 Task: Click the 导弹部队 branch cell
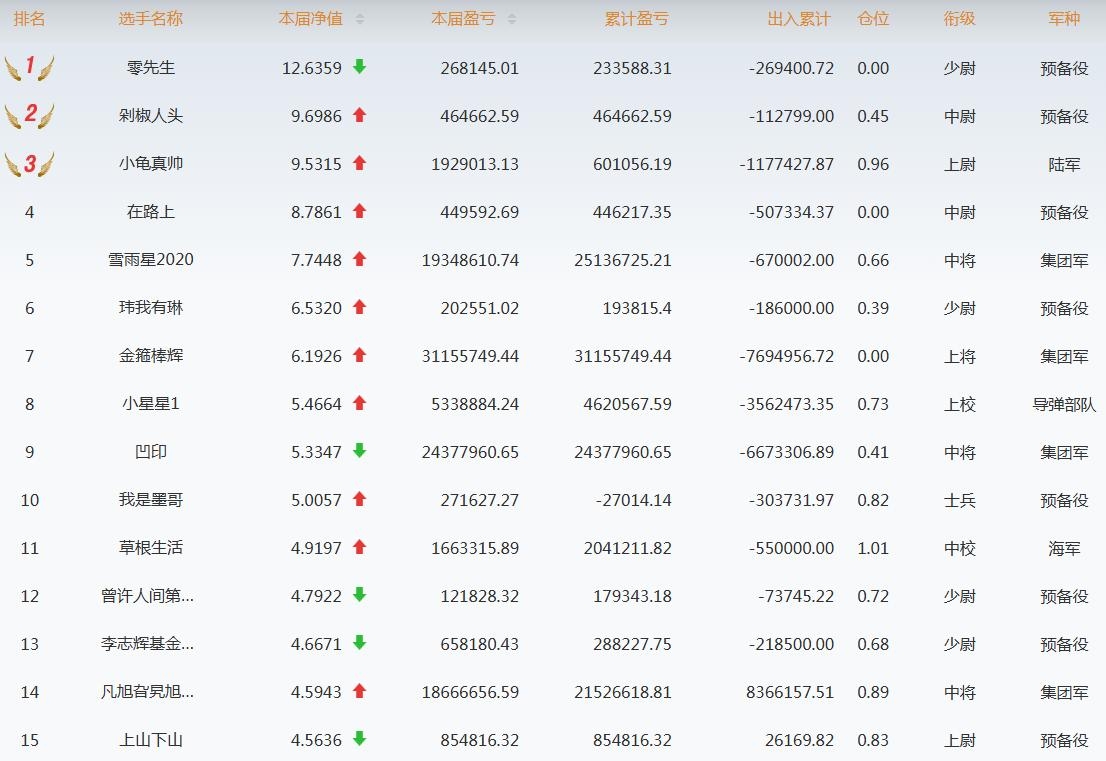click(x=1064, y=404)
